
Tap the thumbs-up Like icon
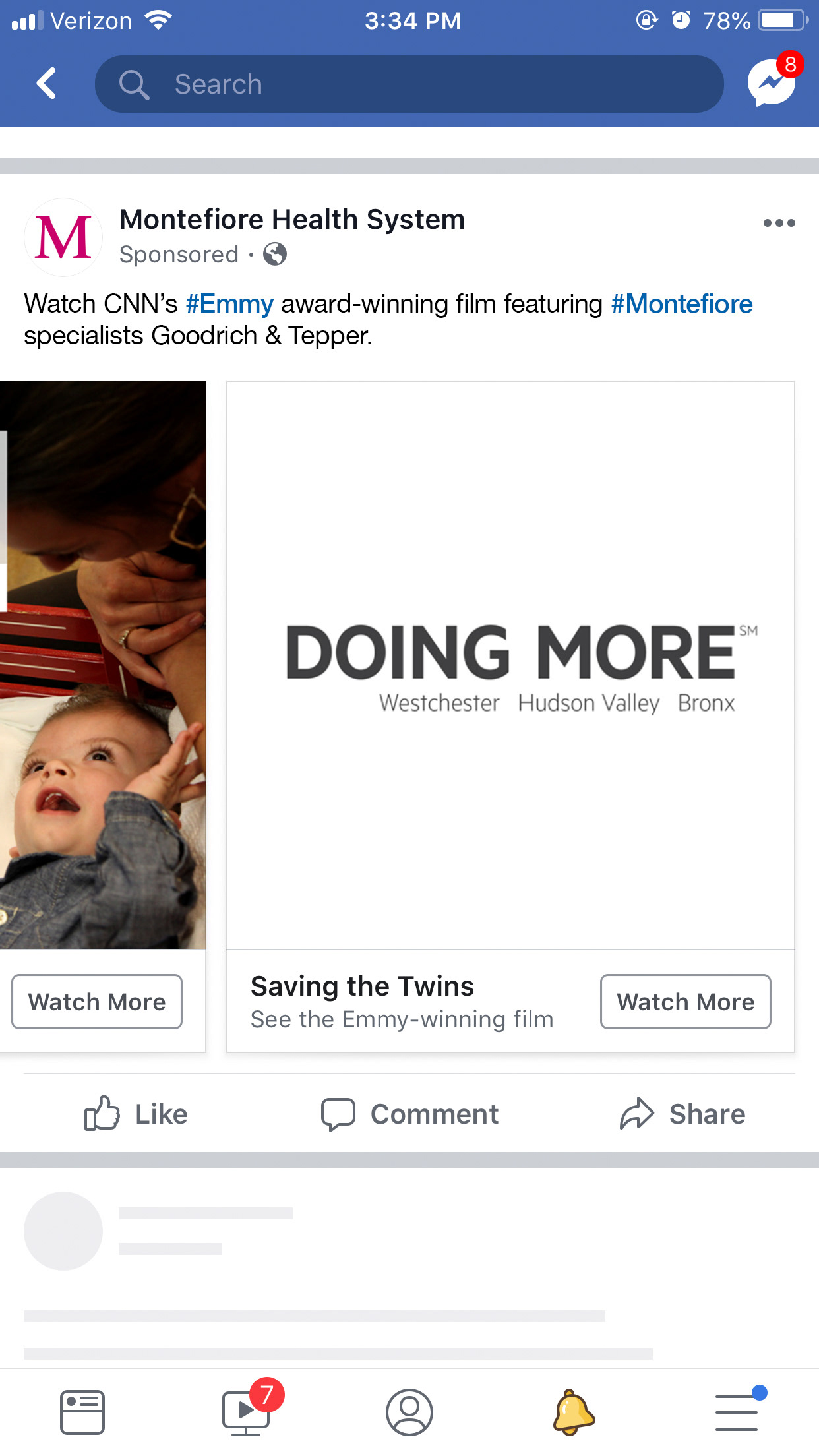click(x=102, y=1113)
